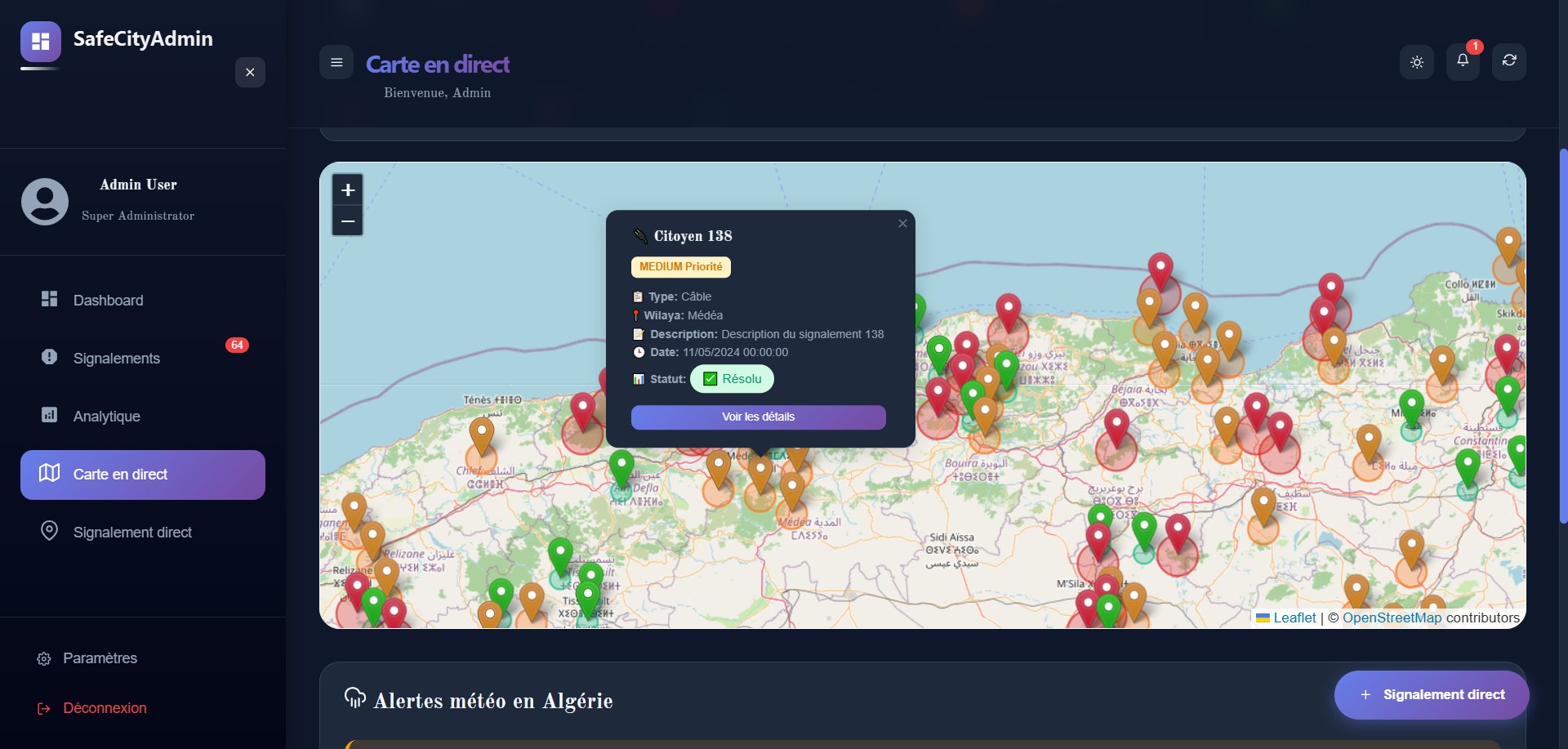
Task: Click the Carte en direct page title
Action: point(438,65)
